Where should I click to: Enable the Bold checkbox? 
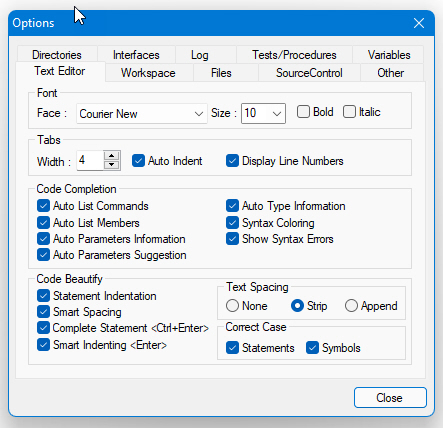pos(303,112)
